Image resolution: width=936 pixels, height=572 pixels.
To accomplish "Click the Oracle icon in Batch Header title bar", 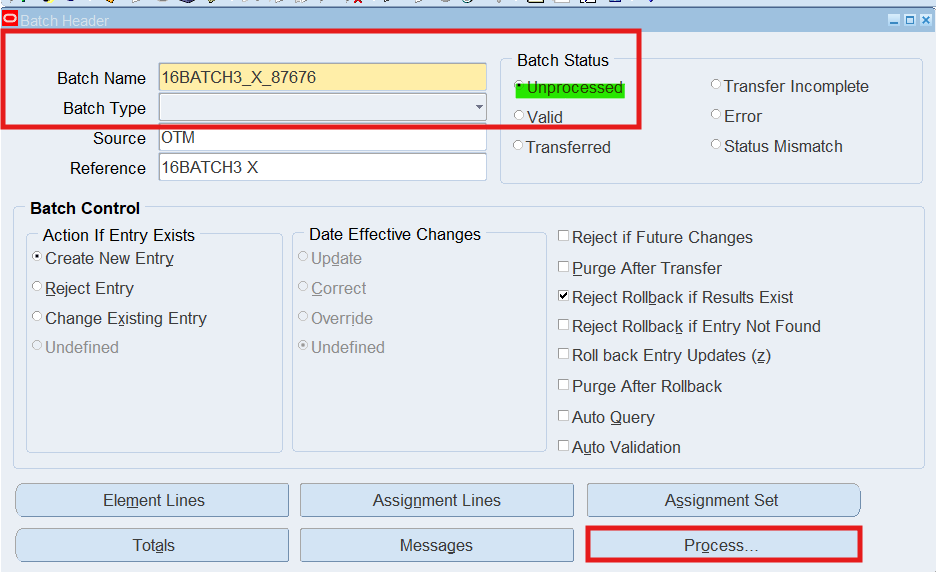I will pyautogui.click(x=10, y=19).
